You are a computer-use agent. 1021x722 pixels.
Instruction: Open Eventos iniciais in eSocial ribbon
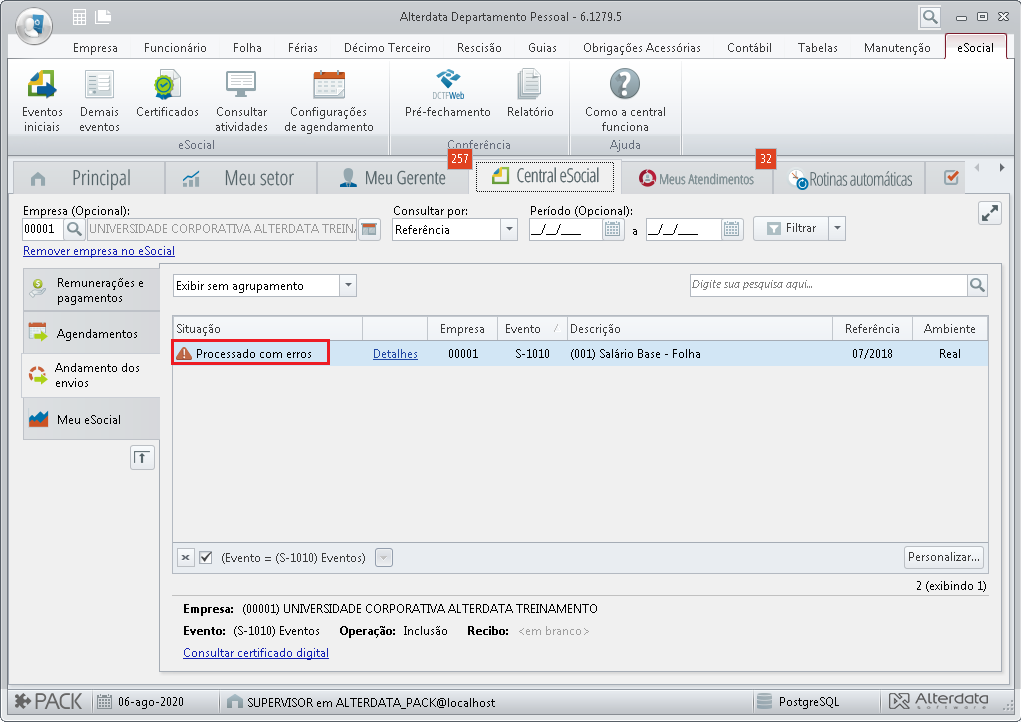point(42,101)
